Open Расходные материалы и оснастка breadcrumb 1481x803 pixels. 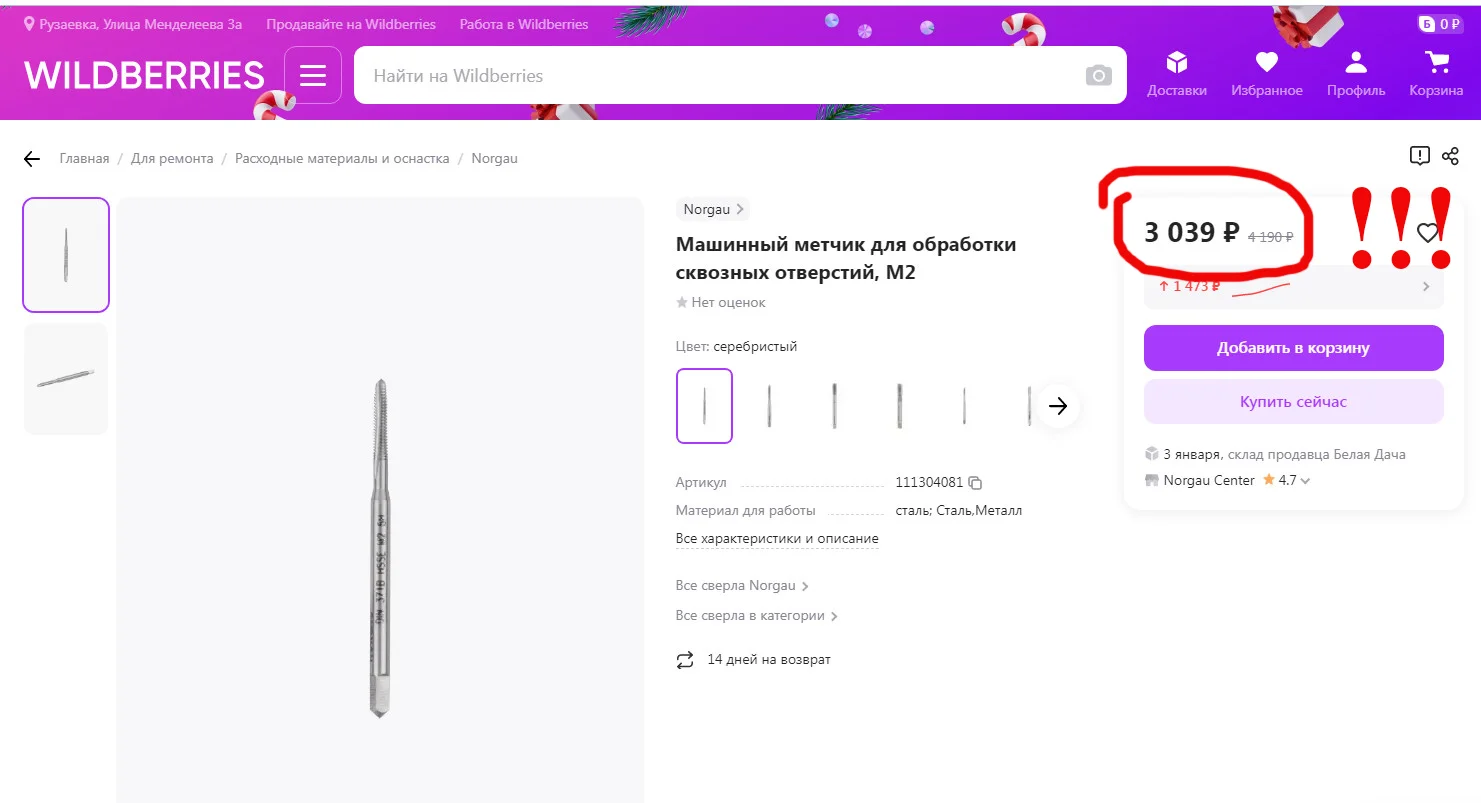[342, 159]
